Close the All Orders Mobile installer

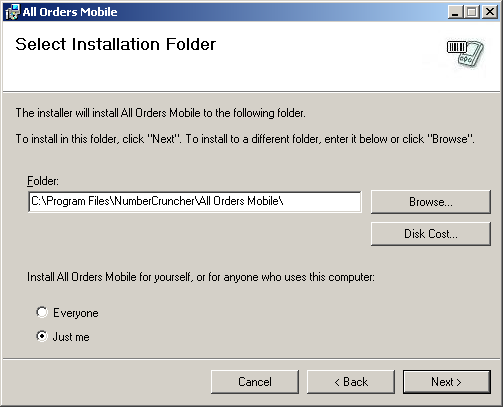tap(490, 12)
